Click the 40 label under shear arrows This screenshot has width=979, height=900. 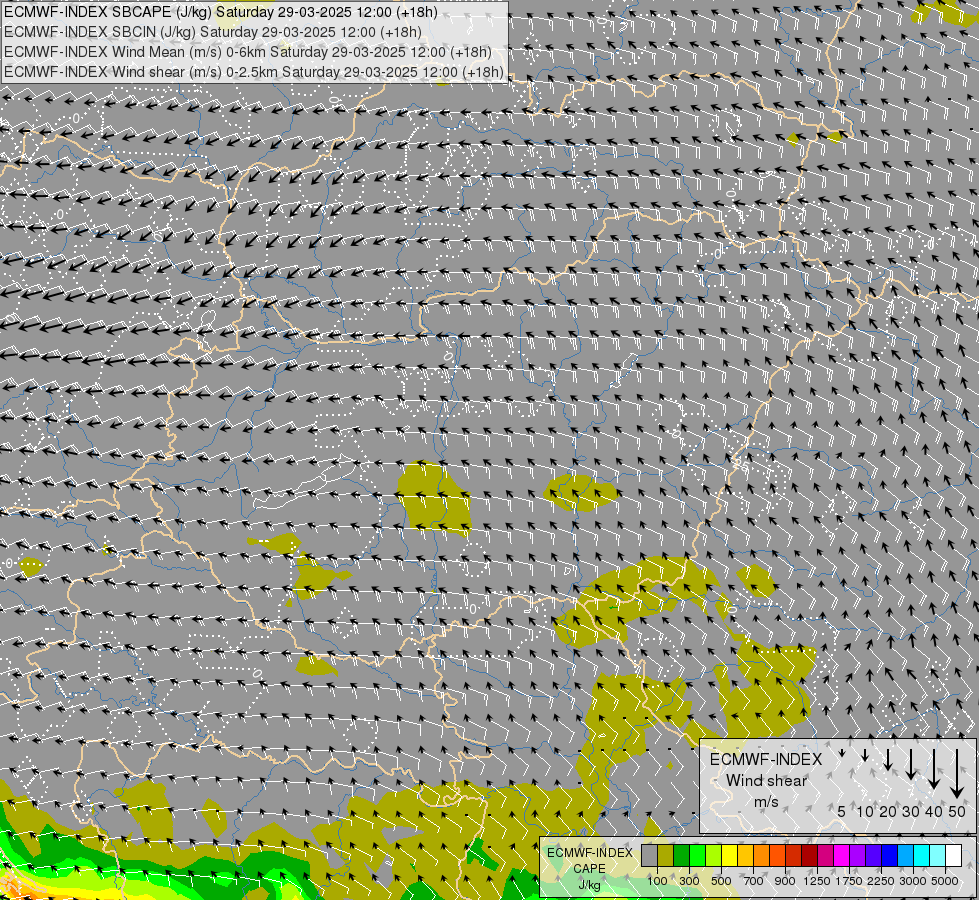pyautogui.click(x=934, y=811)
